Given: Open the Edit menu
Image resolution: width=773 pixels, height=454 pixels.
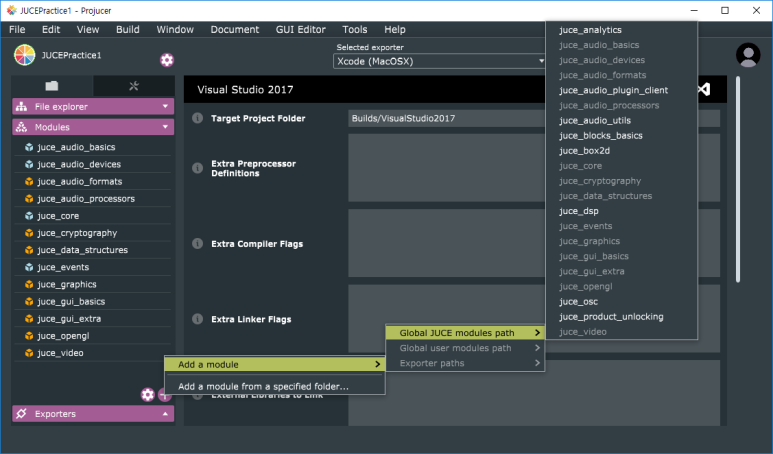Looking at the screenshot, I should (x=51, y=30).
